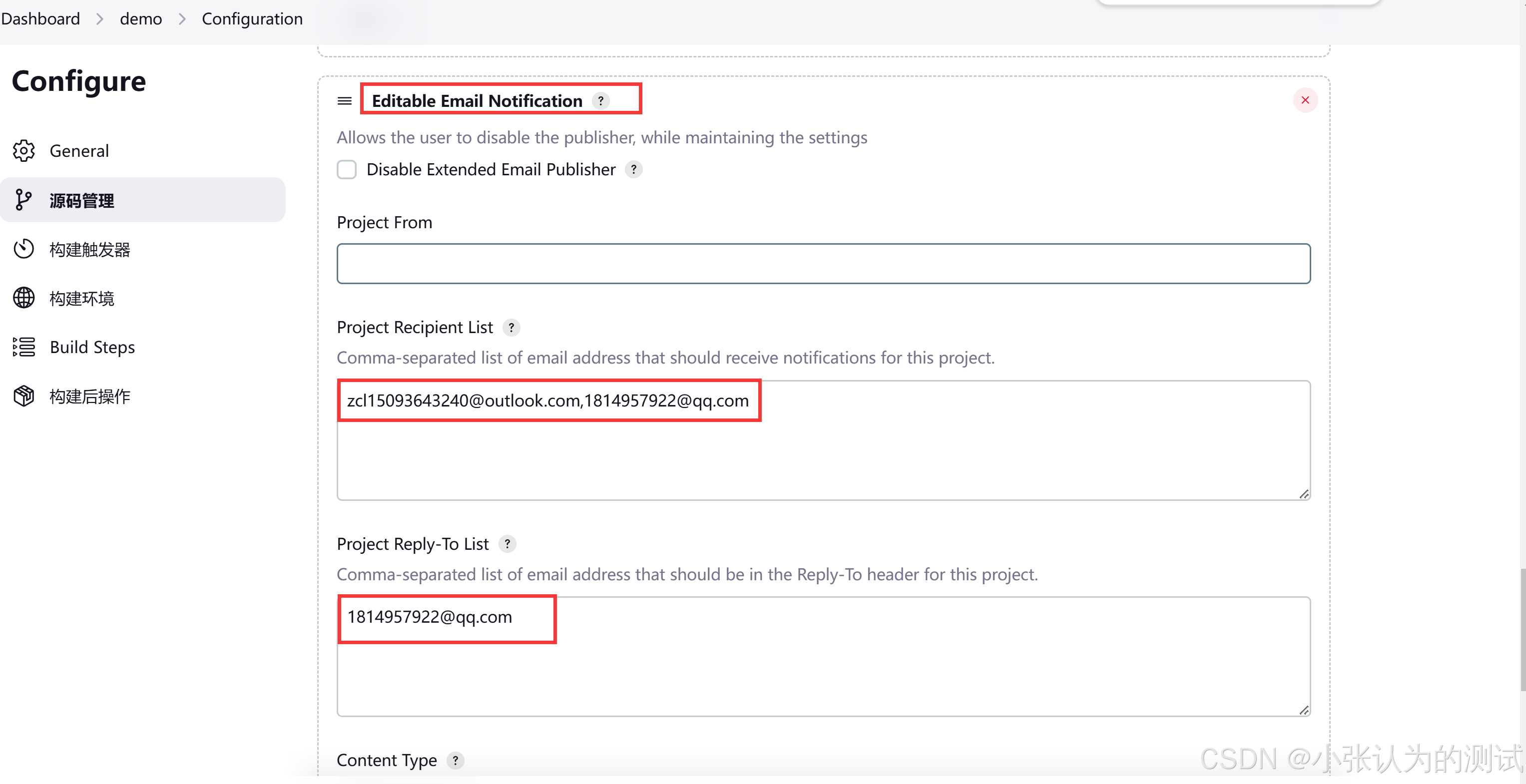Click the Build Steps sidebar icon
1526x784 pixels.
[25, 346]
